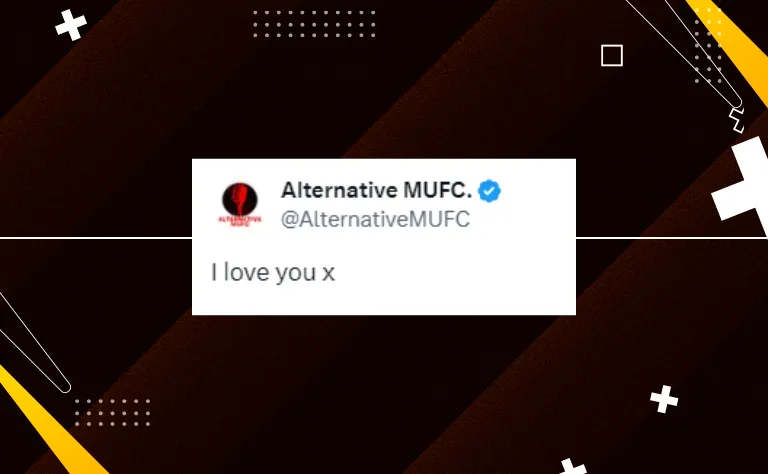
Task: Click the Alternative MUFC profile avatar
Action: [x=240, y=204]
